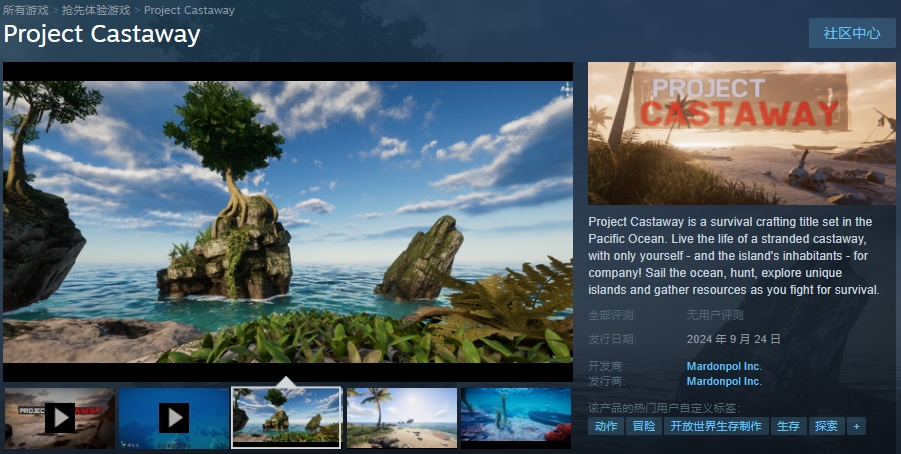Select the 开放世界生存制作 tag
This screenshot has height=454, width=901.
click(716, 426)
